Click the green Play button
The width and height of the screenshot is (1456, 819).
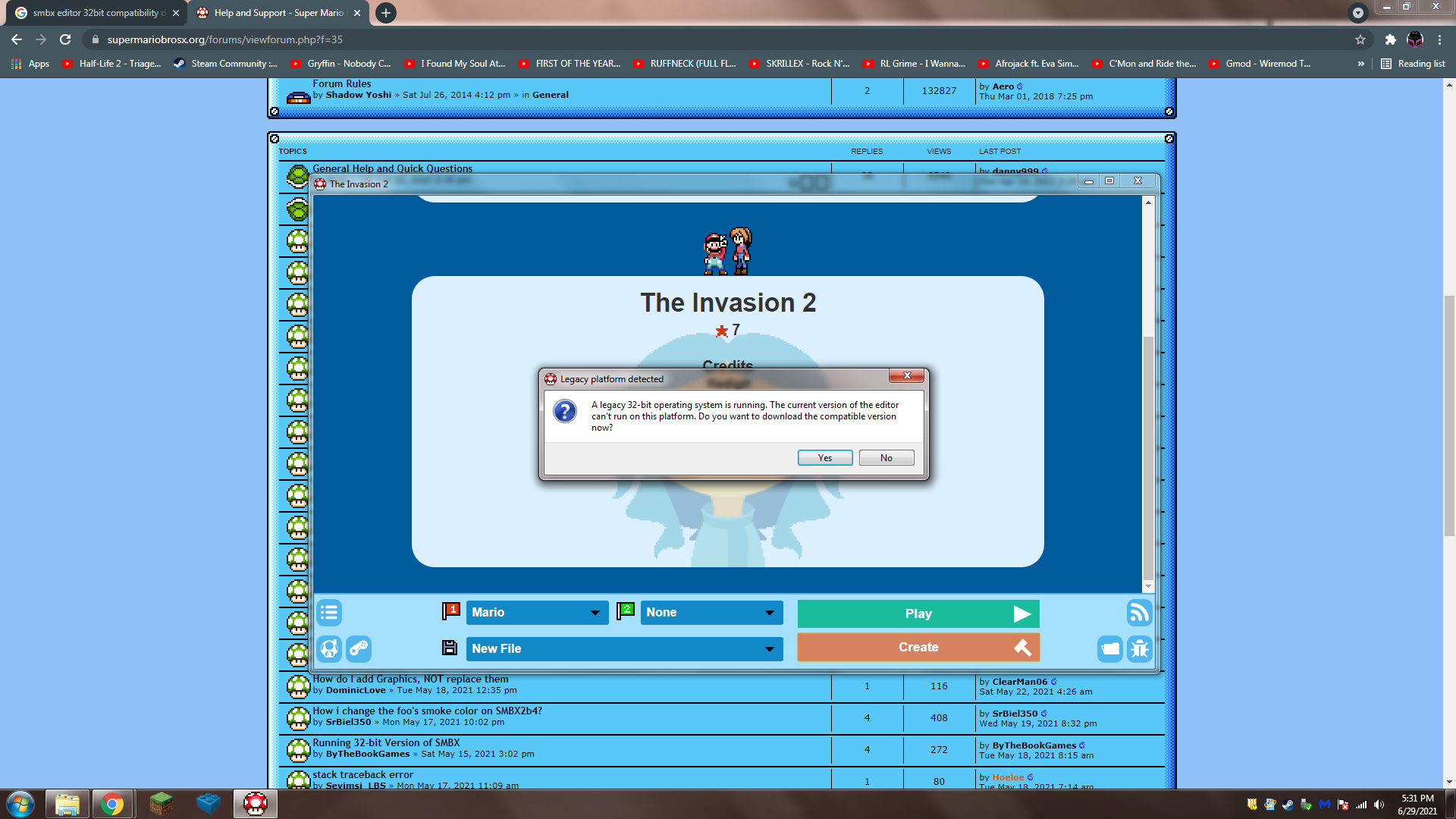(x=918, y=613)
